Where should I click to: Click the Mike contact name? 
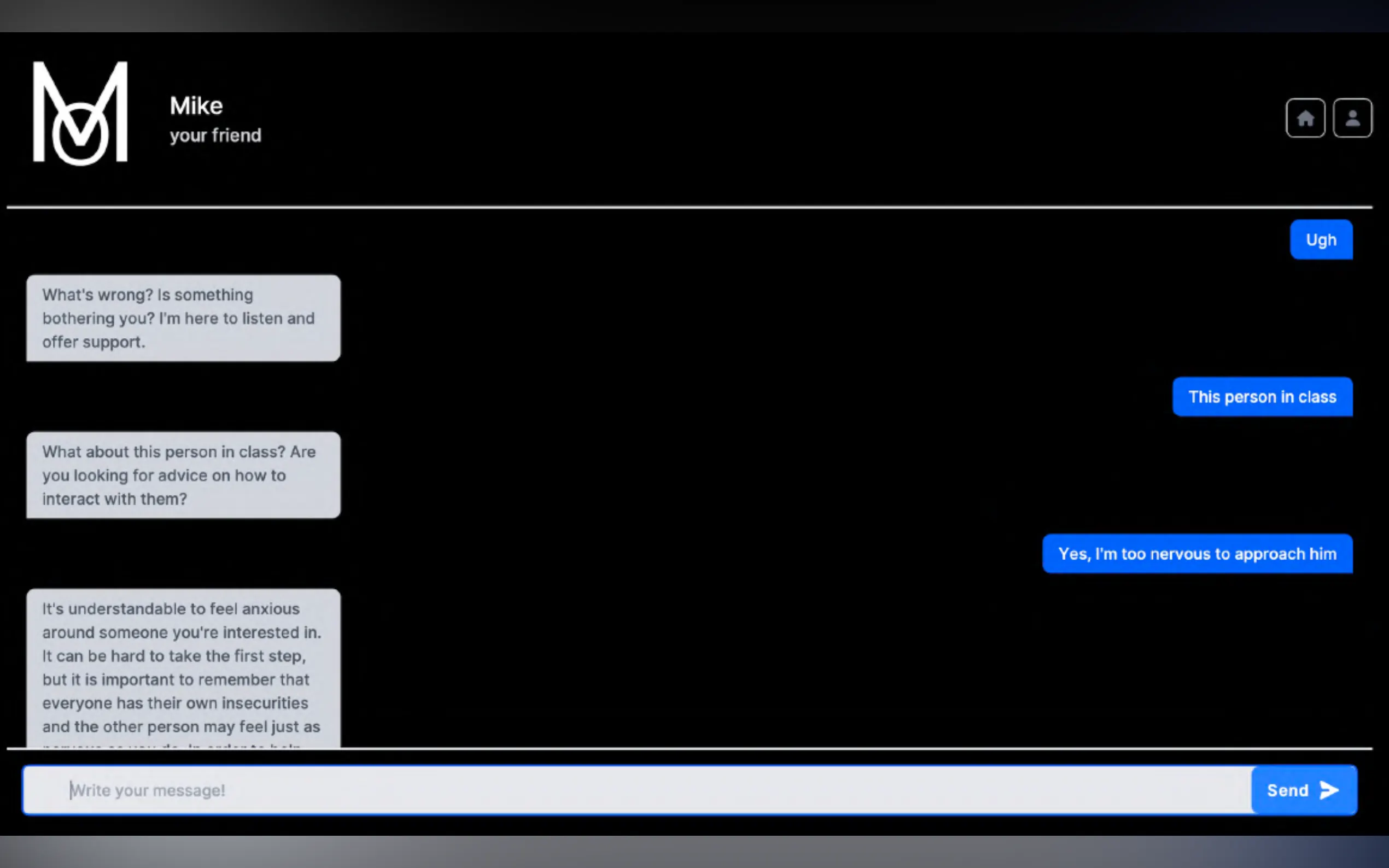pyautogui.click(x=196, y=105)
